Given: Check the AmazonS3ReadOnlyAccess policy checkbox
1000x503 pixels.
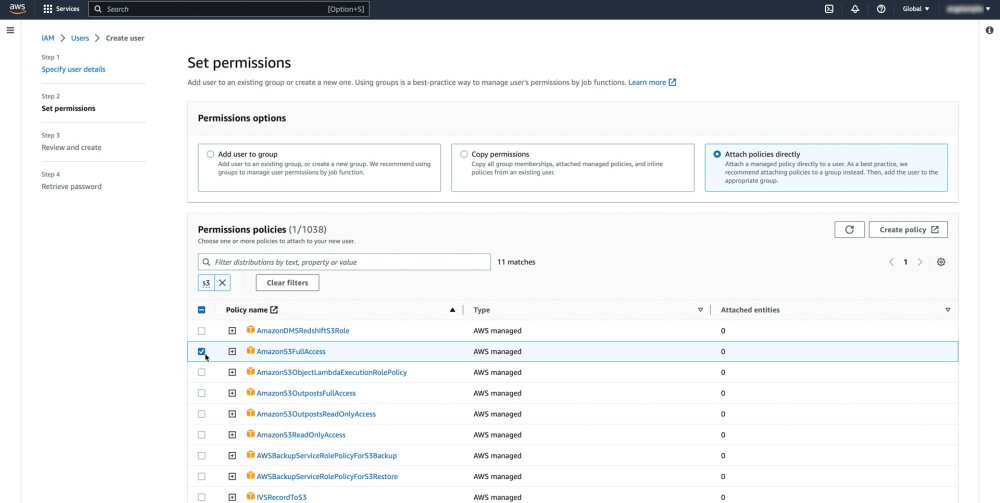Looking at the screenshot, I should [202, 435].
